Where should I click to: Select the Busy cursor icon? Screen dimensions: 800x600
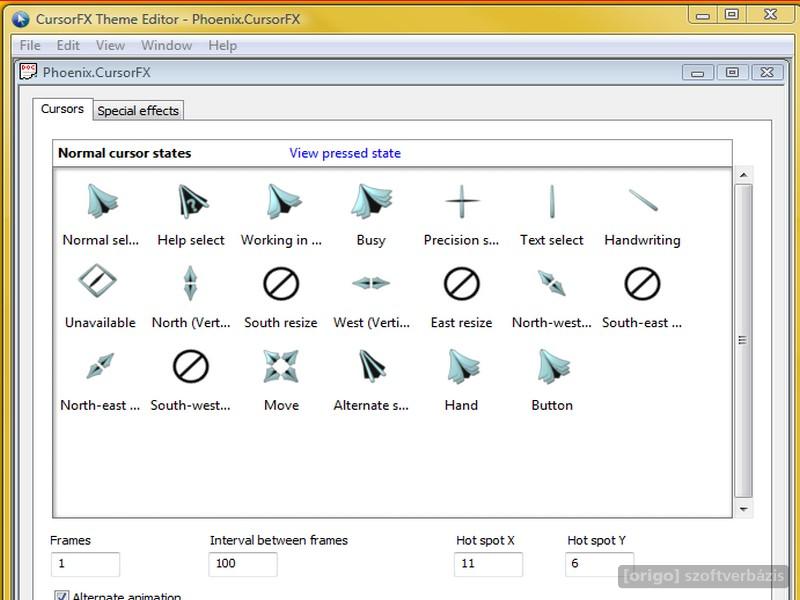[371, 201]
